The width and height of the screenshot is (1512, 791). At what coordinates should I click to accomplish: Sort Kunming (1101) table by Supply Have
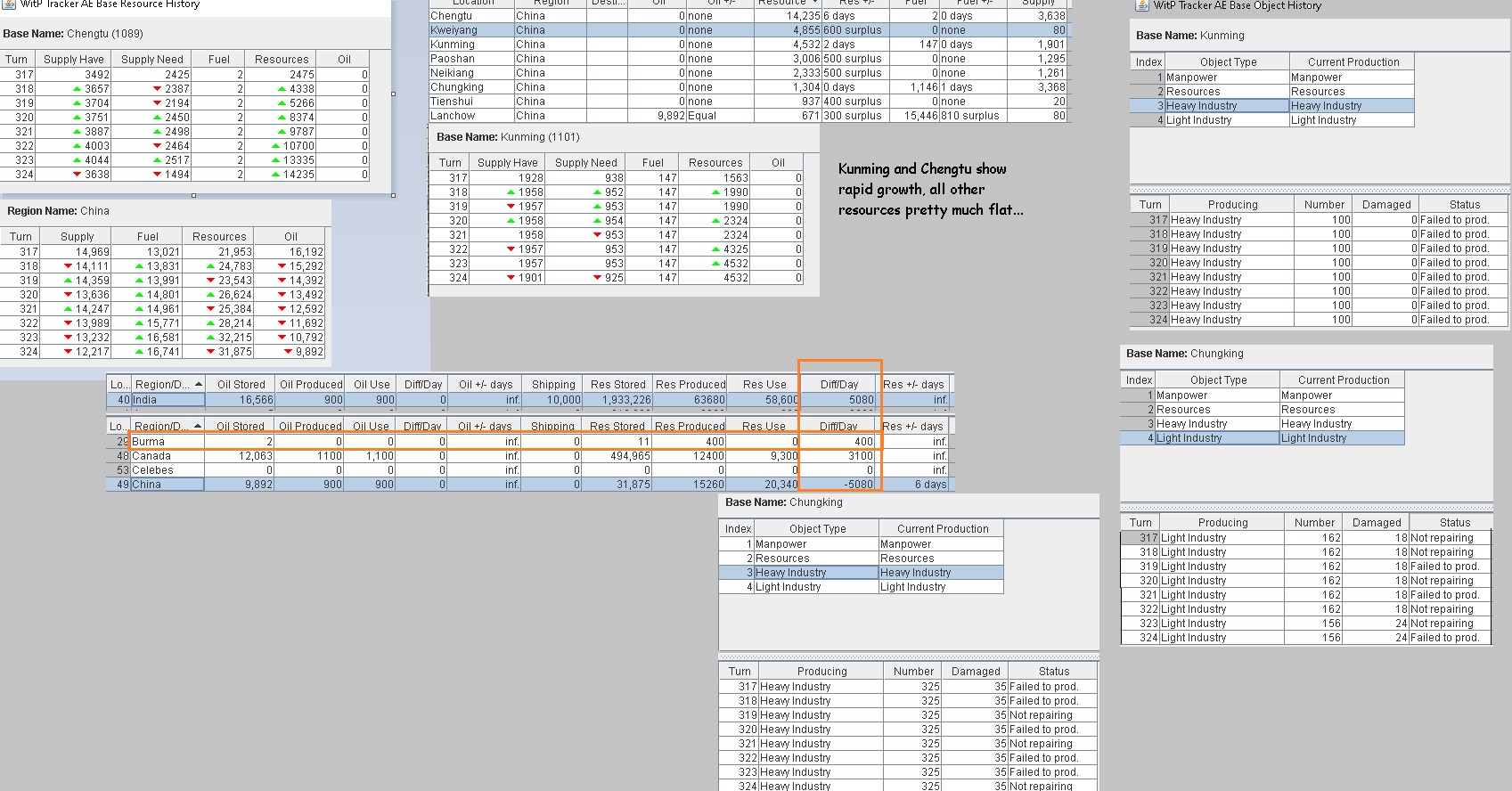point(508,163)
